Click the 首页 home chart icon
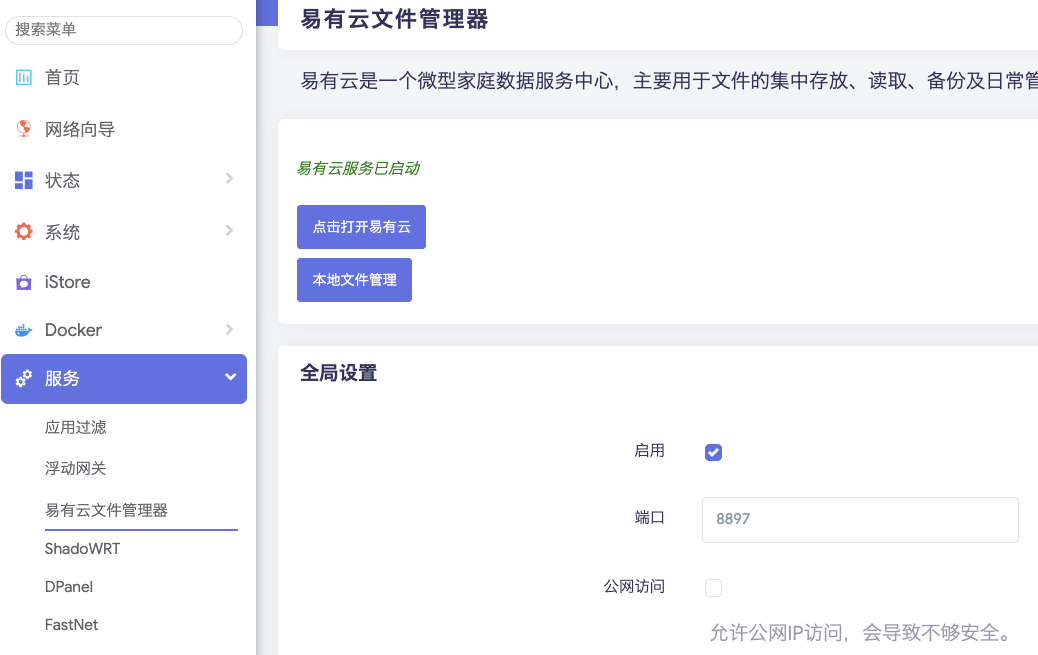1038x655 pixels. 24,78
